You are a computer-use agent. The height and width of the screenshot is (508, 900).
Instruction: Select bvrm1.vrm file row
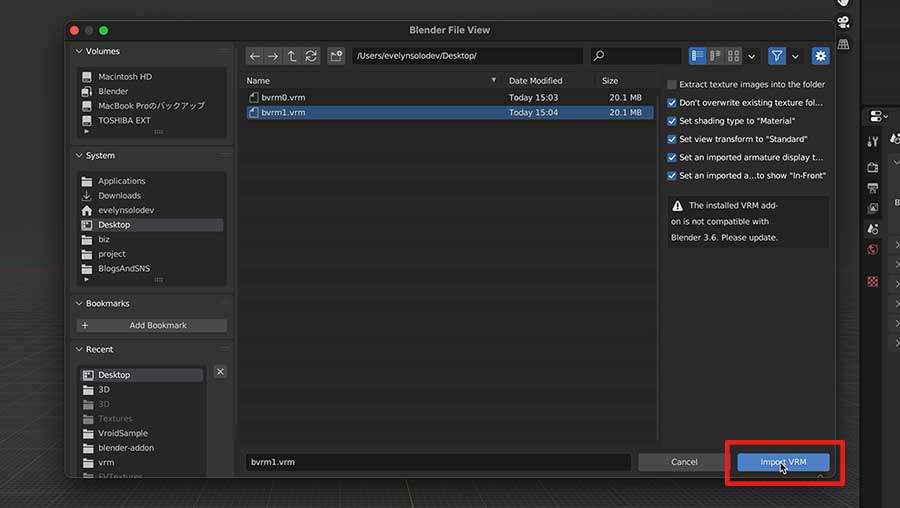click(449, 113)
